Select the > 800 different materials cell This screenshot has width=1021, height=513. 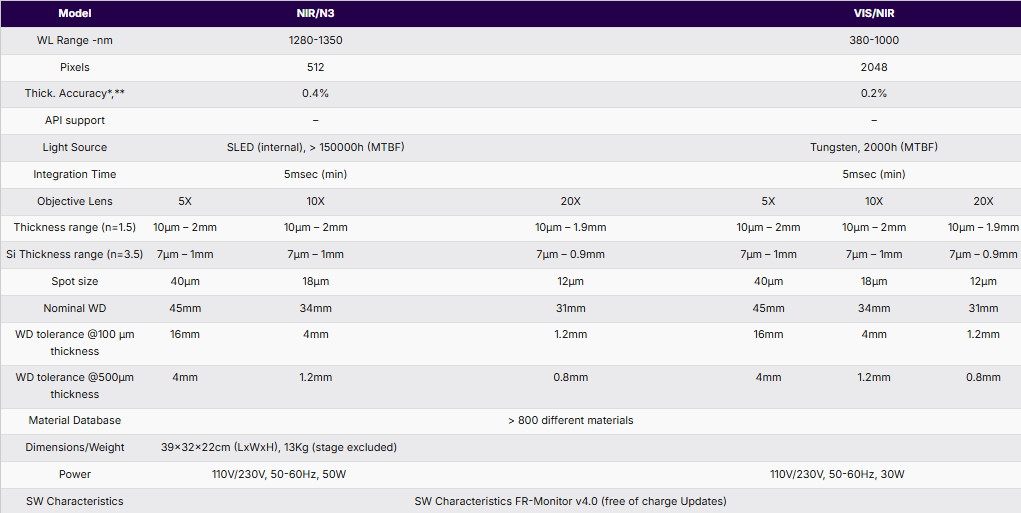(570, 420)
